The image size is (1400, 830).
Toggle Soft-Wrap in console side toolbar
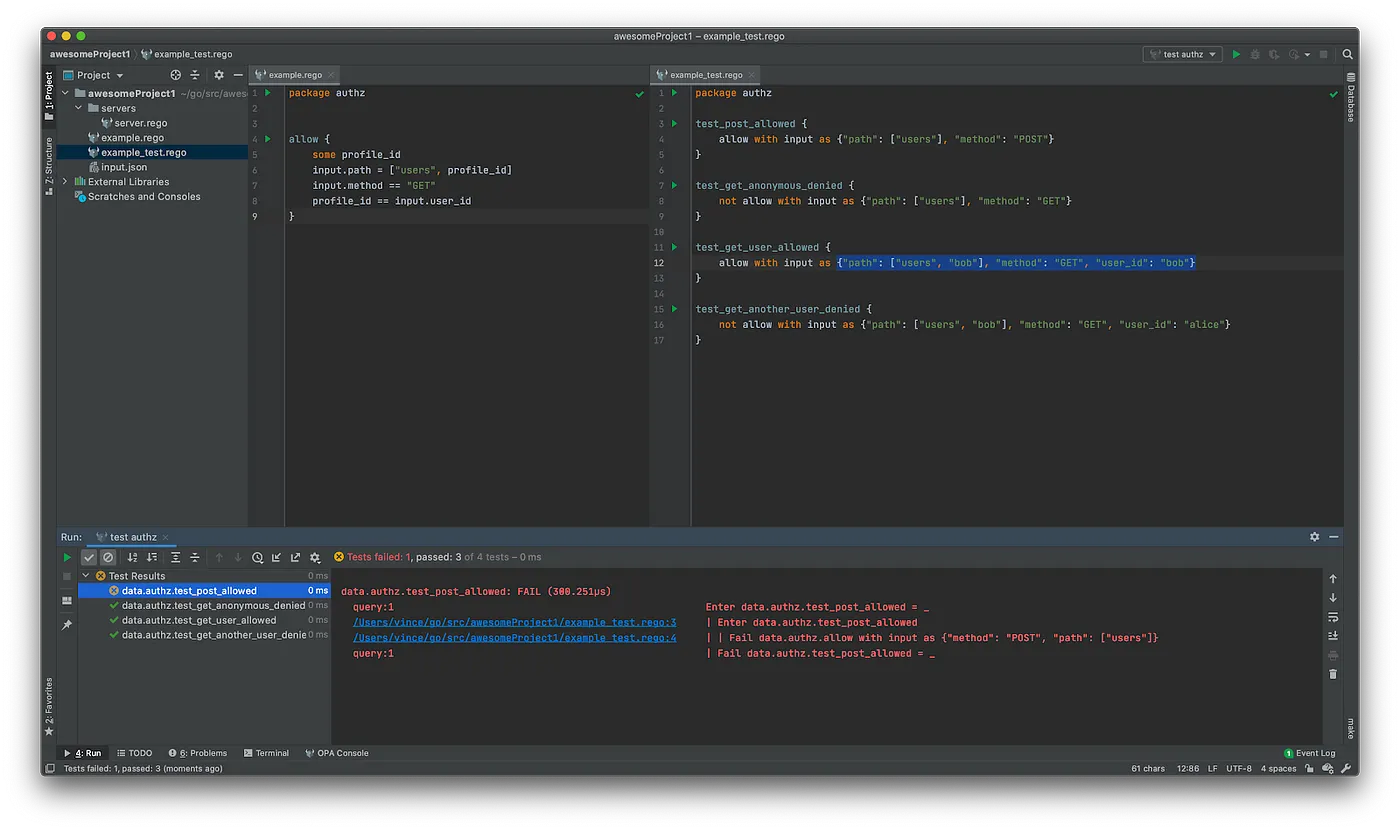coord(1333,617)
